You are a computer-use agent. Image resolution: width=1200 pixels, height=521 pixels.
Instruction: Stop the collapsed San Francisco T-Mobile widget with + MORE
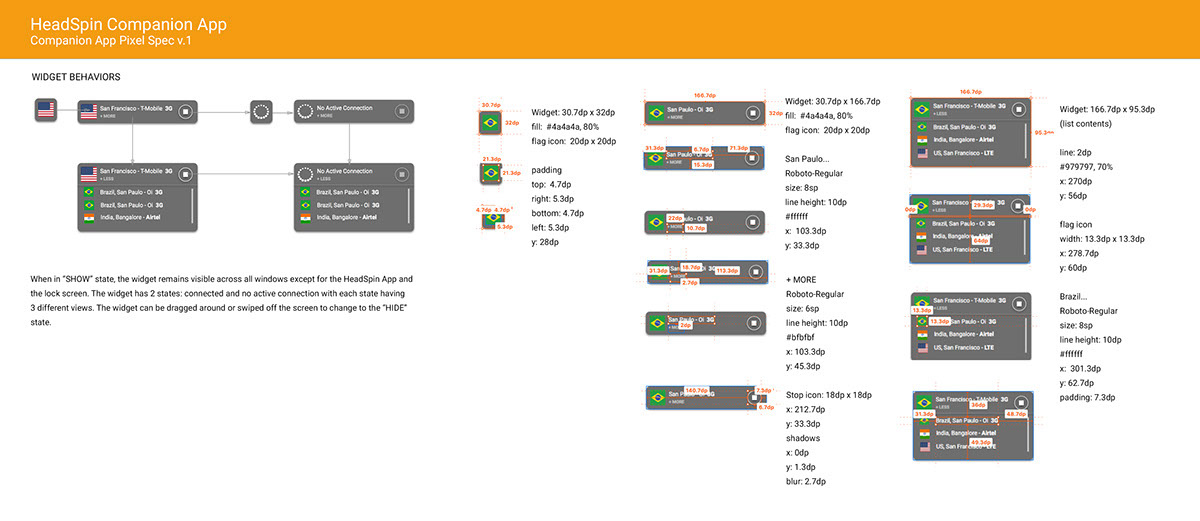pyautogui.click(x=185, y=112)
